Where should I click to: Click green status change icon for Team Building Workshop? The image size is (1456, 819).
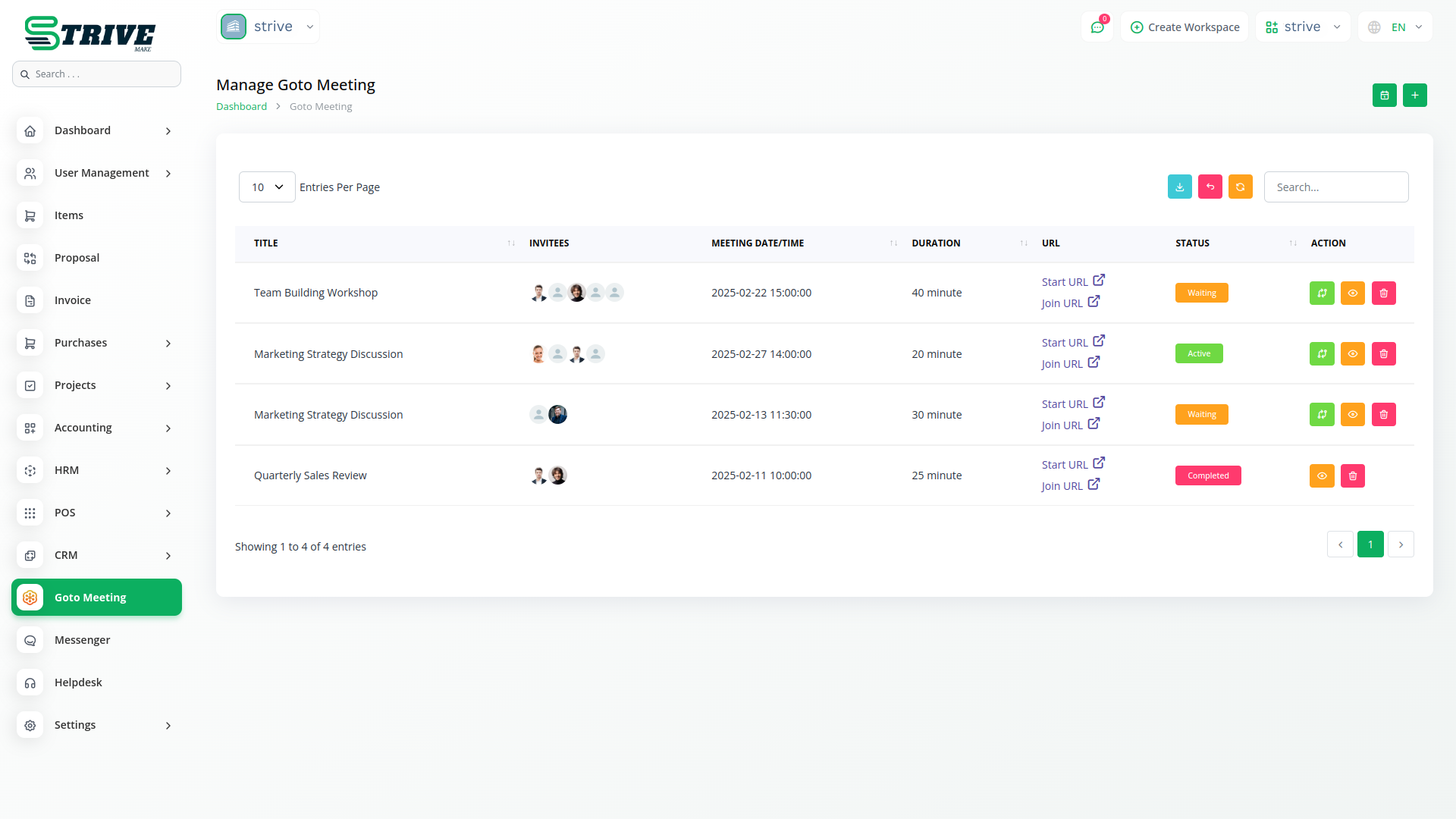pyautogui.click(x=1321, y=293)
